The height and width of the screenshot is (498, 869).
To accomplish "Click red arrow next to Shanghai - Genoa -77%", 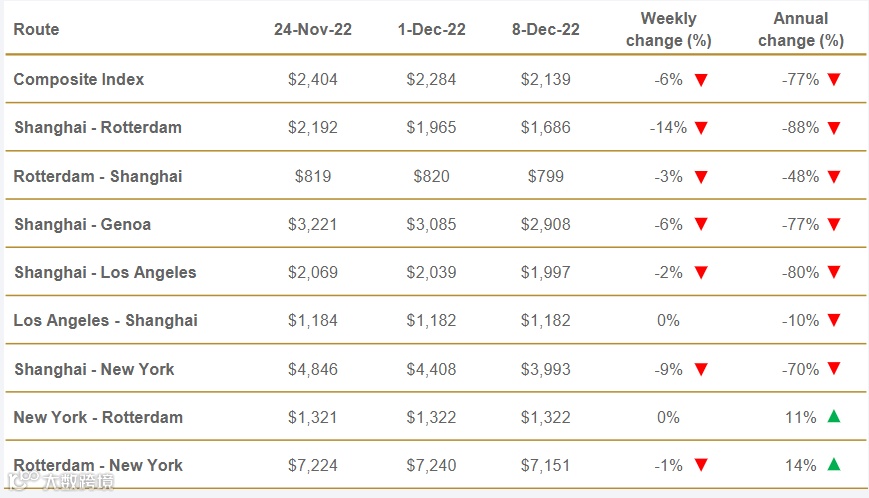I will coord(834,225).
